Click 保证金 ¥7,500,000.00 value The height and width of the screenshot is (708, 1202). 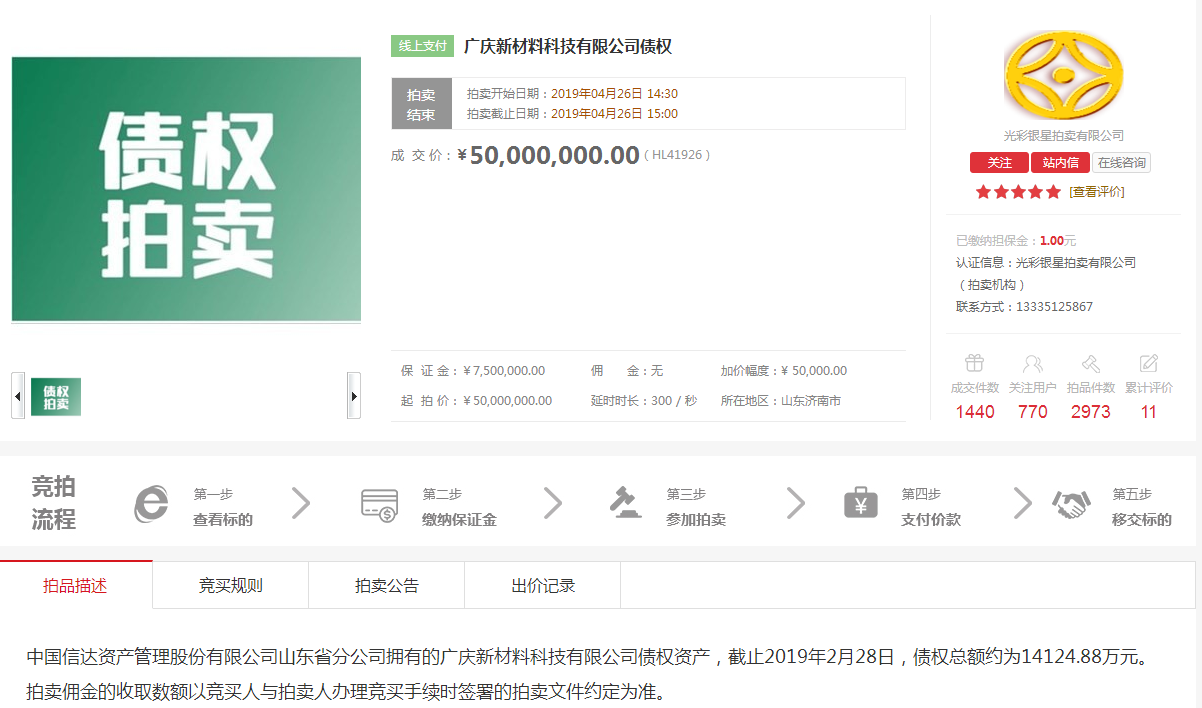(505, 370)
